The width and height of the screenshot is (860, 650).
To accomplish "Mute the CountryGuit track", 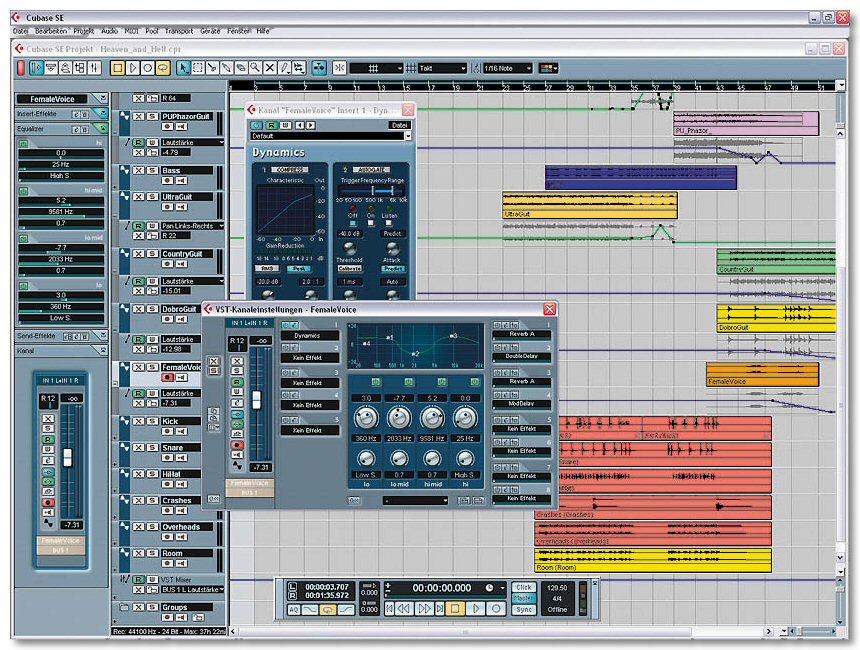I will (x=139, y=254).
